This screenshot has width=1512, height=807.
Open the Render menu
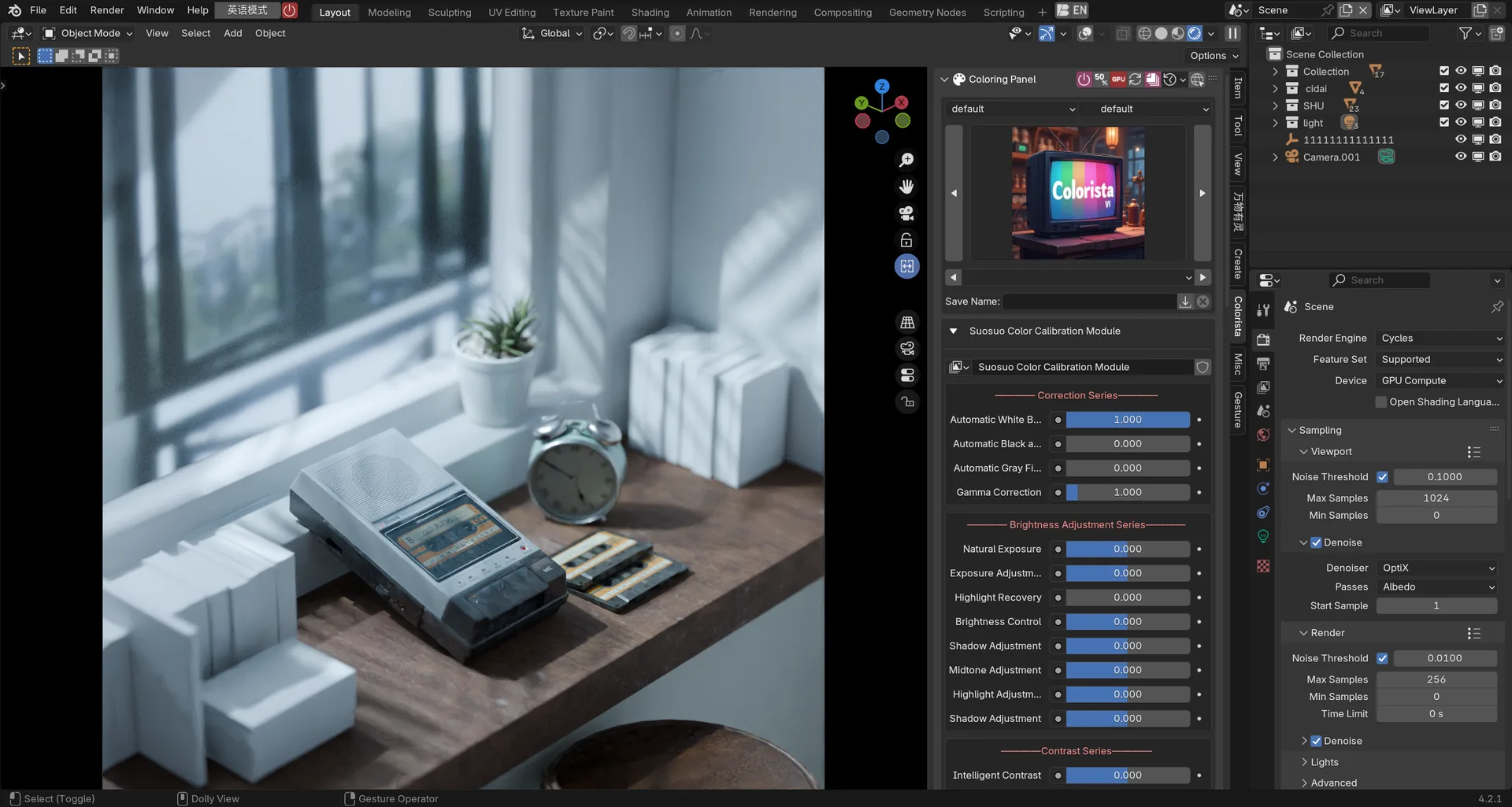[x=106, y=10]
